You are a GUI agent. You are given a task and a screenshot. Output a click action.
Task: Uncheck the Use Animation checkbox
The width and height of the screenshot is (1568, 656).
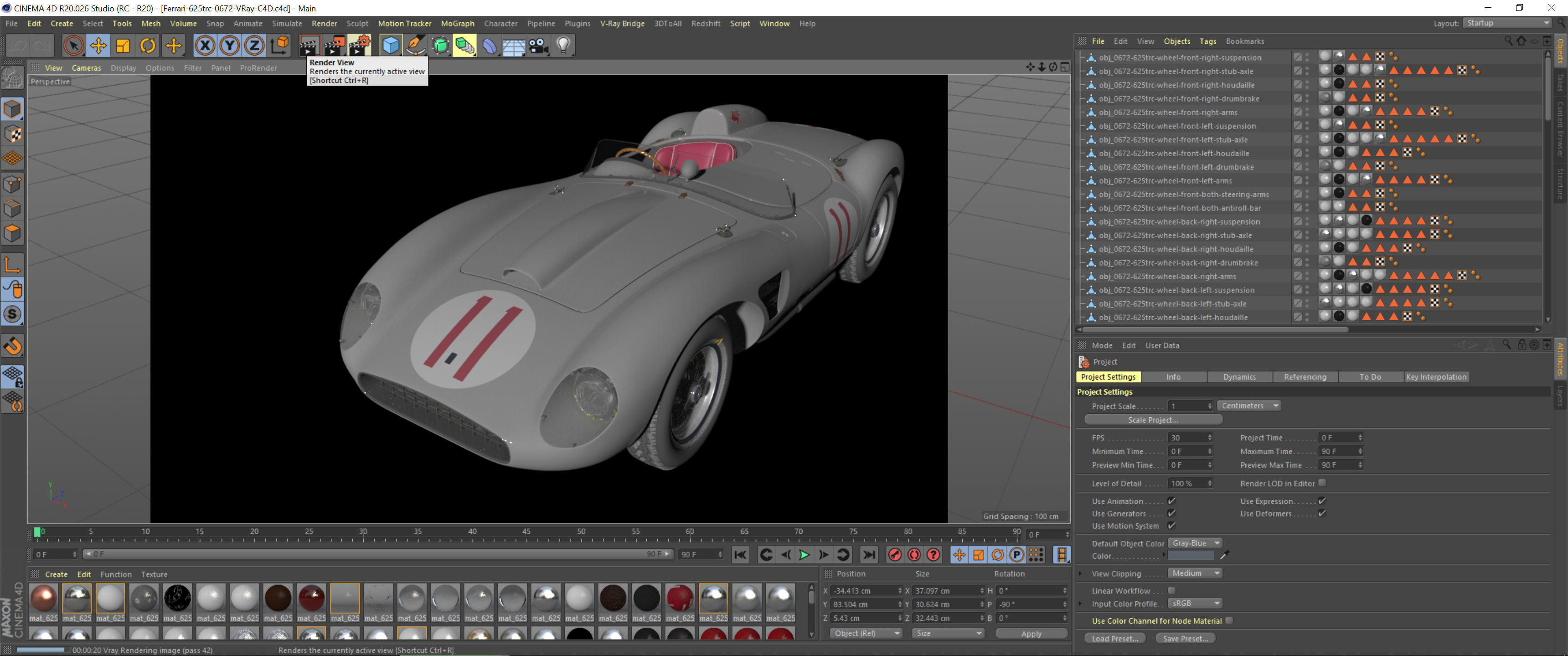coord(1171,501)
